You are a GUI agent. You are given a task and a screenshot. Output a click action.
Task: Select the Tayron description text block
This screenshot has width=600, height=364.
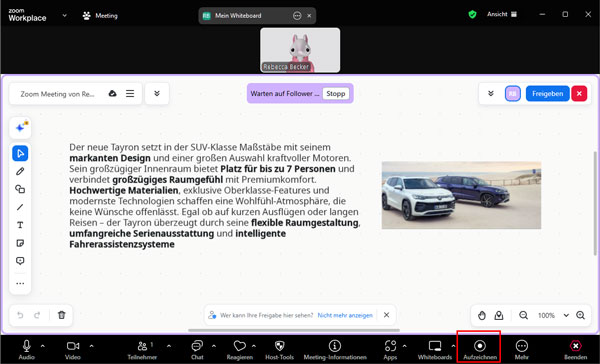215,196
